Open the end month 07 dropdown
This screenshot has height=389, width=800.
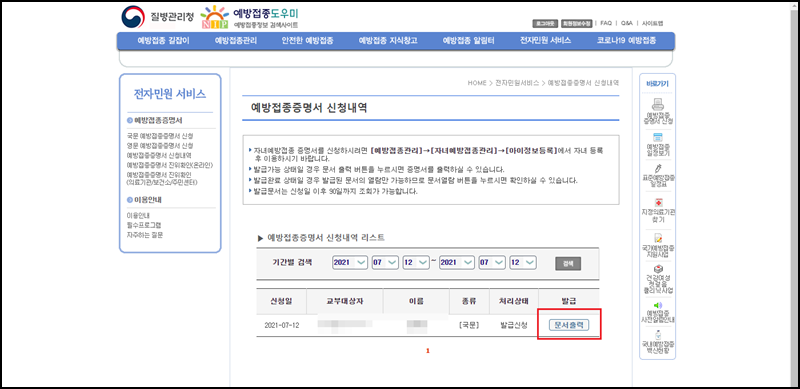pos(492,262)
